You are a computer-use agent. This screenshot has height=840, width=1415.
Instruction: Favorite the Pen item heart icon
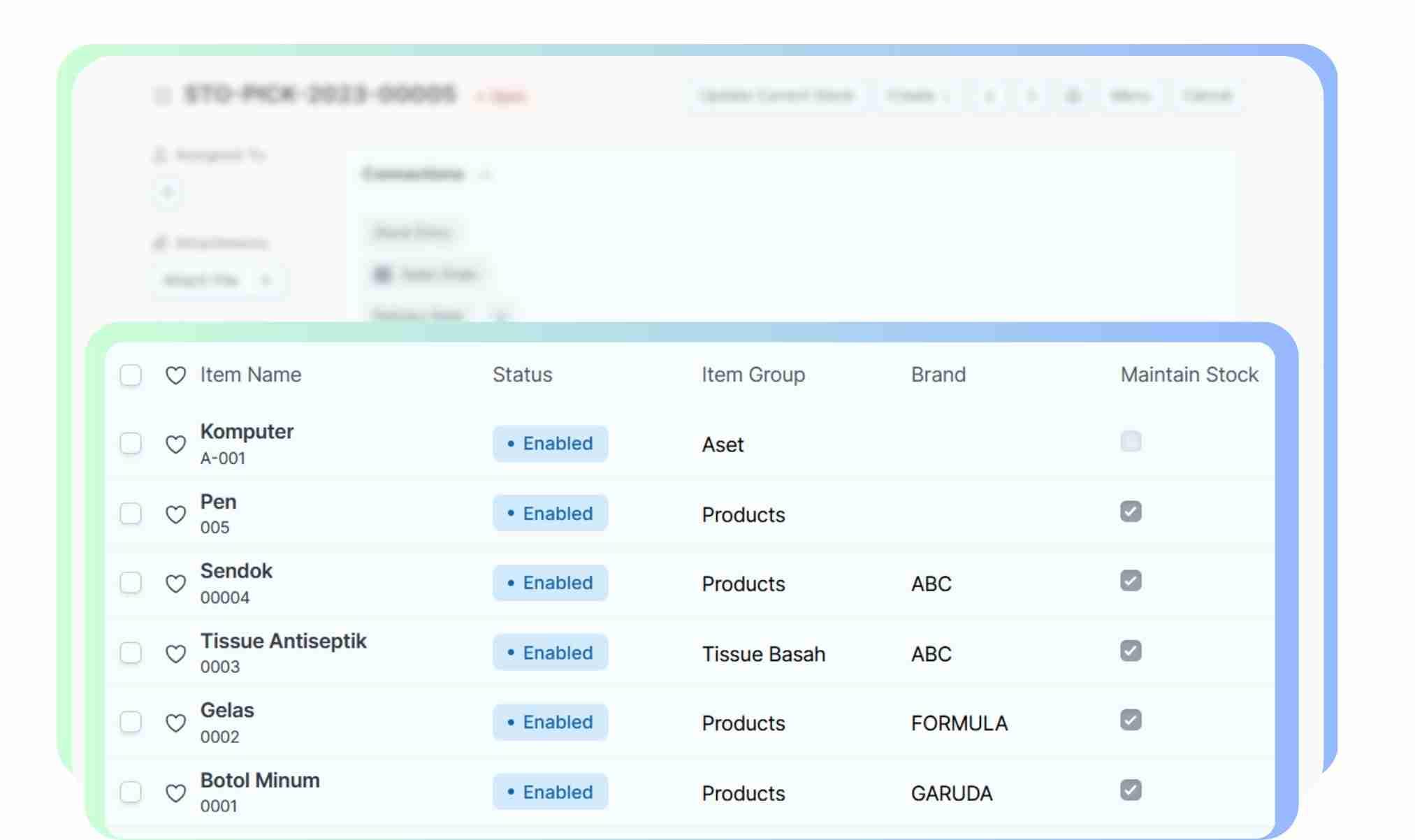pyautogui.click(x=175, y=514)
